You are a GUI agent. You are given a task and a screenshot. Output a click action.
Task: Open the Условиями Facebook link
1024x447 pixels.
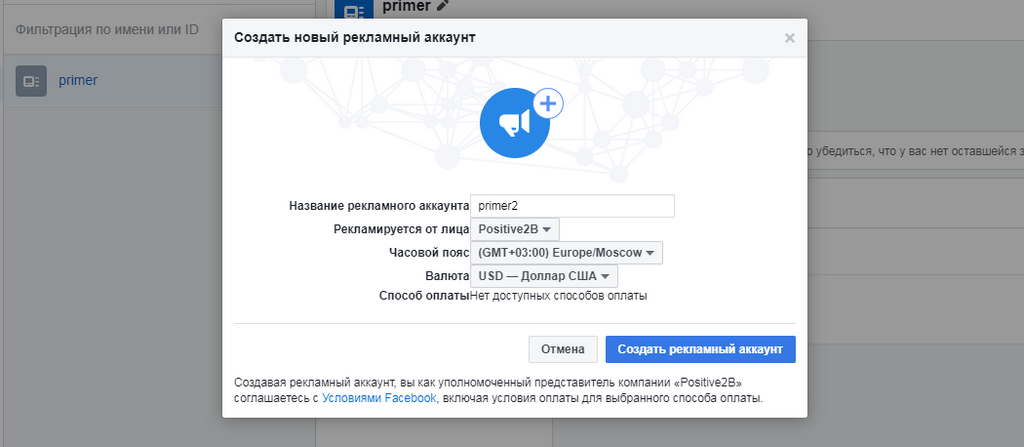379,397
